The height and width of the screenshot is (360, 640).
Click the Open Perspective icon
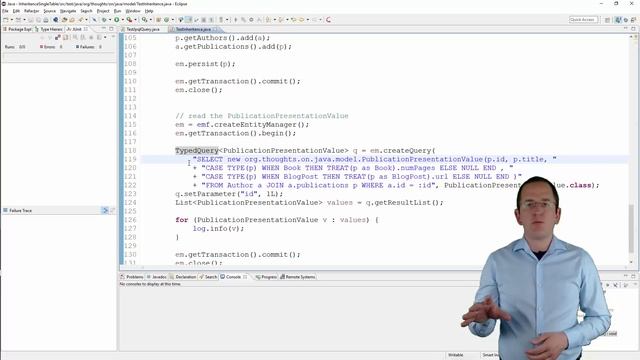click(607, 20)
